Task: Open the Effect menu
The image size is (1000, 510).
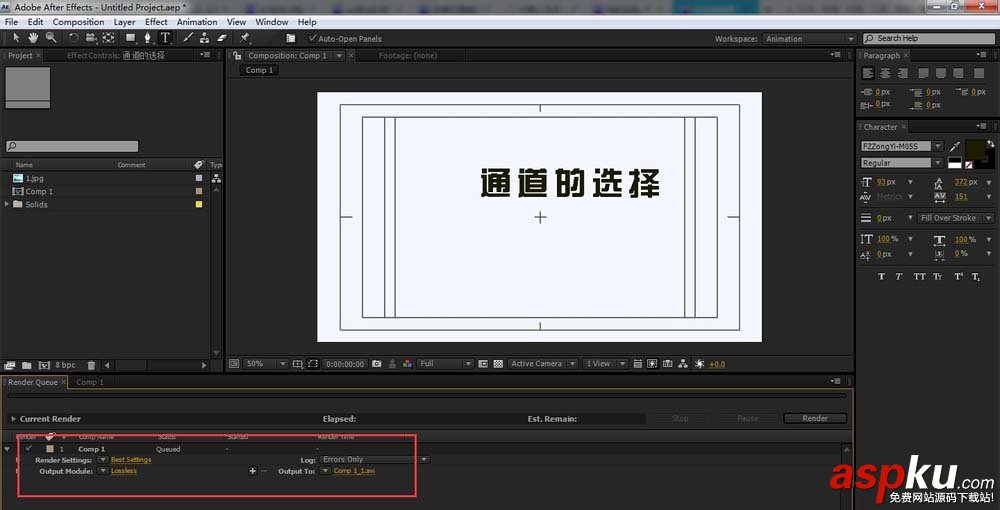Action: [x=156, y=22]
